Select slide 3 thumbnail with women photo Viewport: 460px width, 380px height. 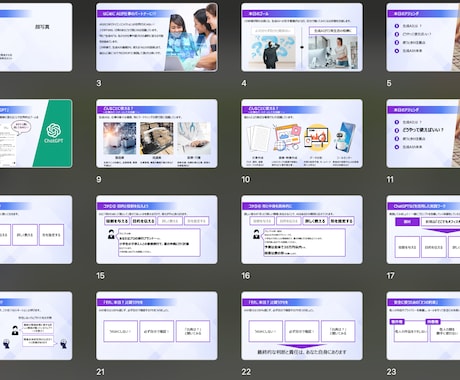(x=157, y=37)
